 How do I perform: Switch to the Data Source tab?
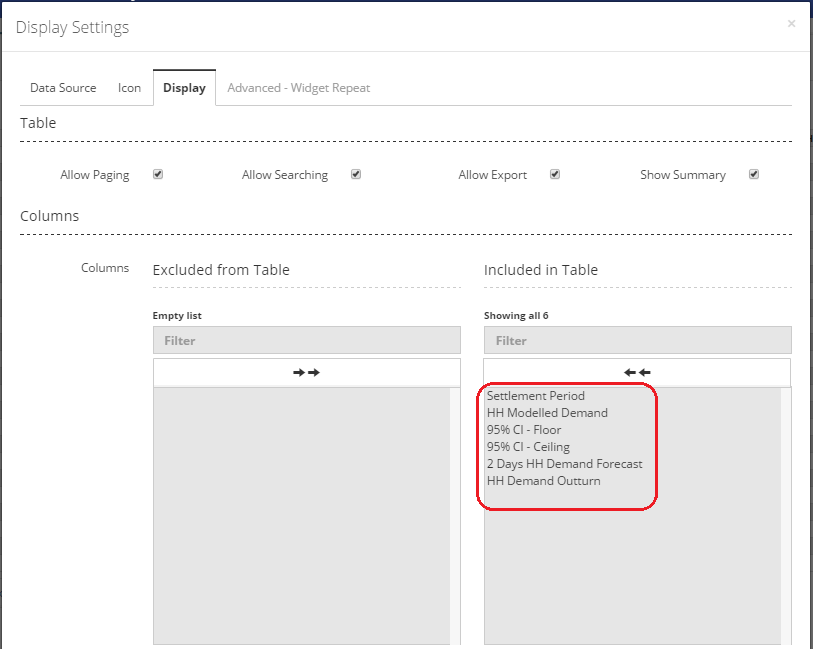coord(63,88)
